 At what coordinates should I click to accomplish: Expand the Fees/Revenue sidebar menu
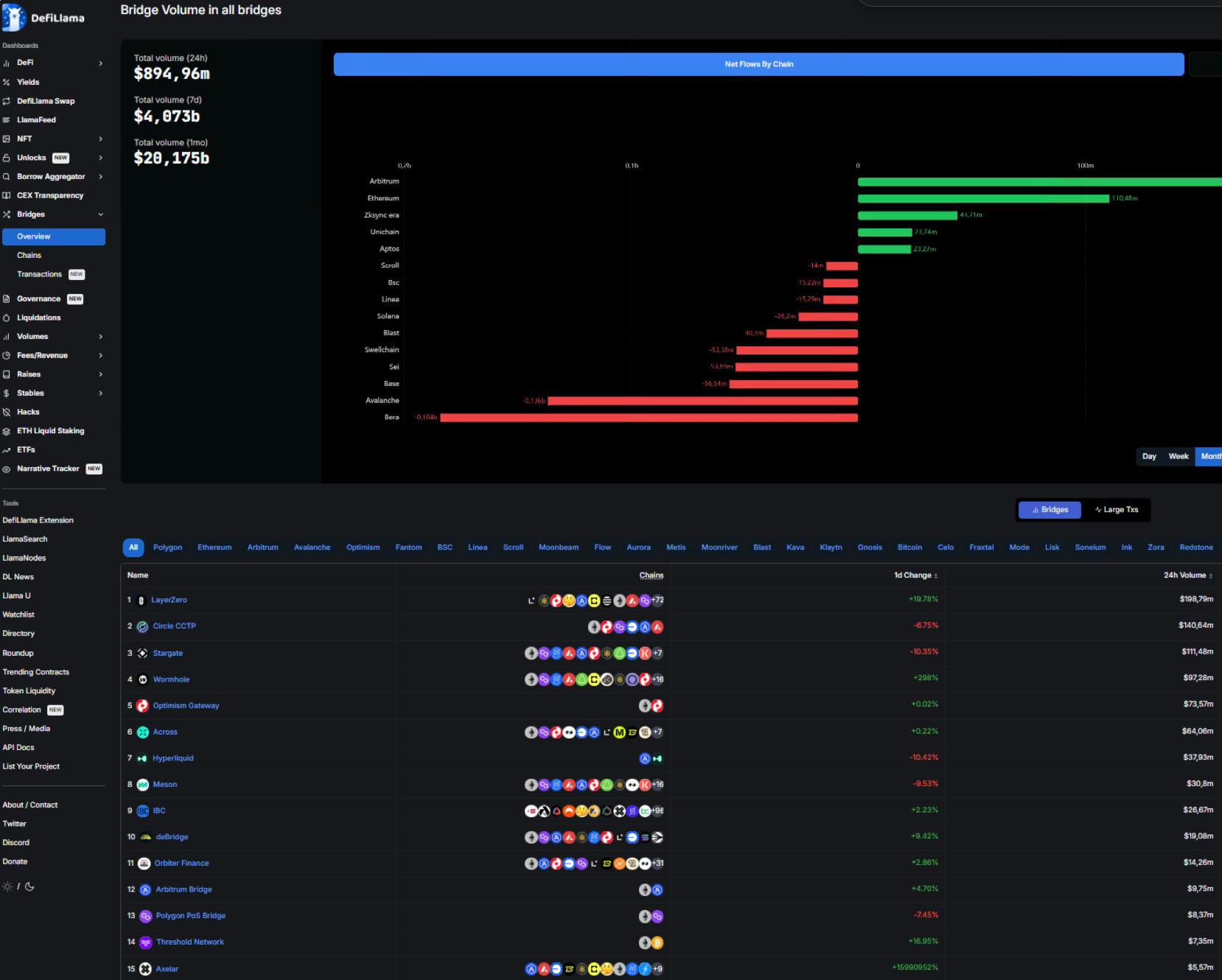[100, 356]
